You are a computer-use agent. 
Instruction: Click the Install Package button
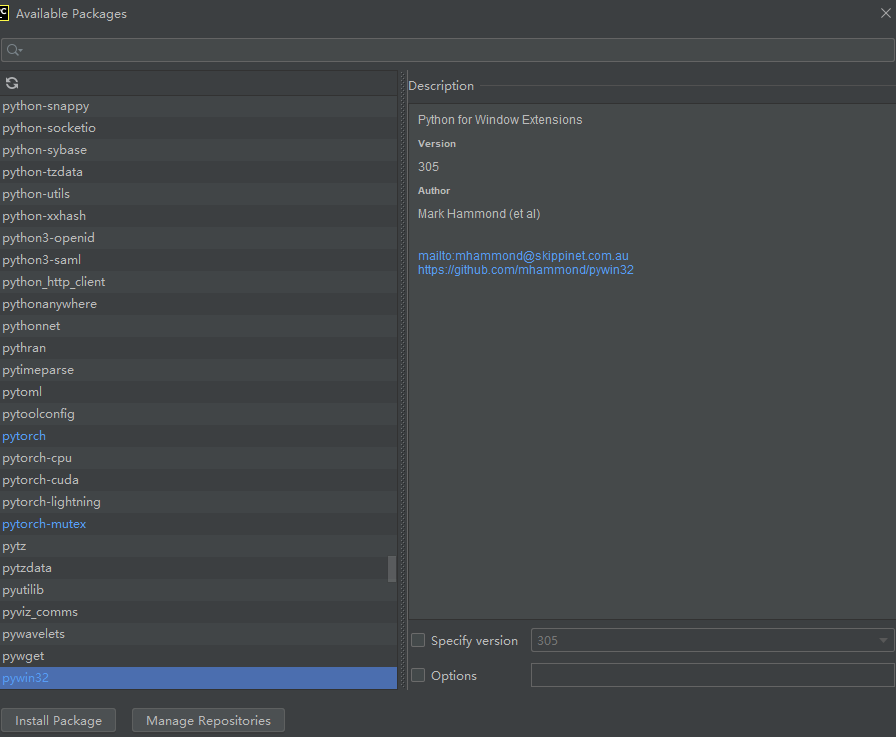pyautogui.click(x=58, y=720)
